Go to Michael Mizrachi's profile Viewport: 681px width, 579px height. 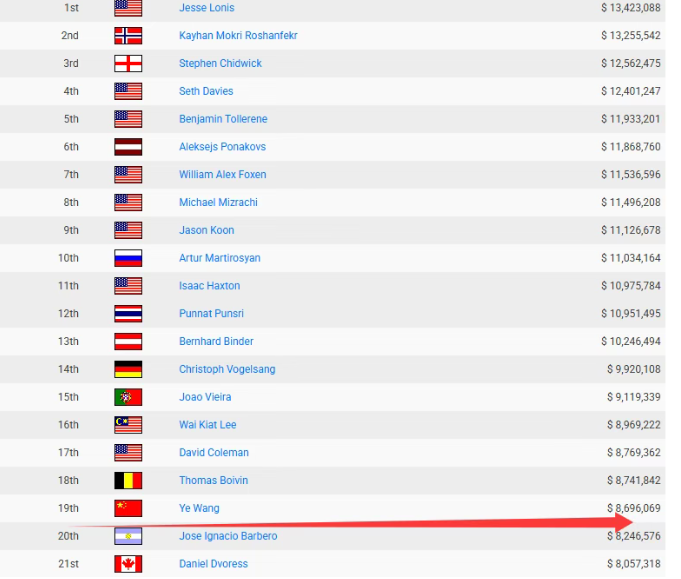218,202
